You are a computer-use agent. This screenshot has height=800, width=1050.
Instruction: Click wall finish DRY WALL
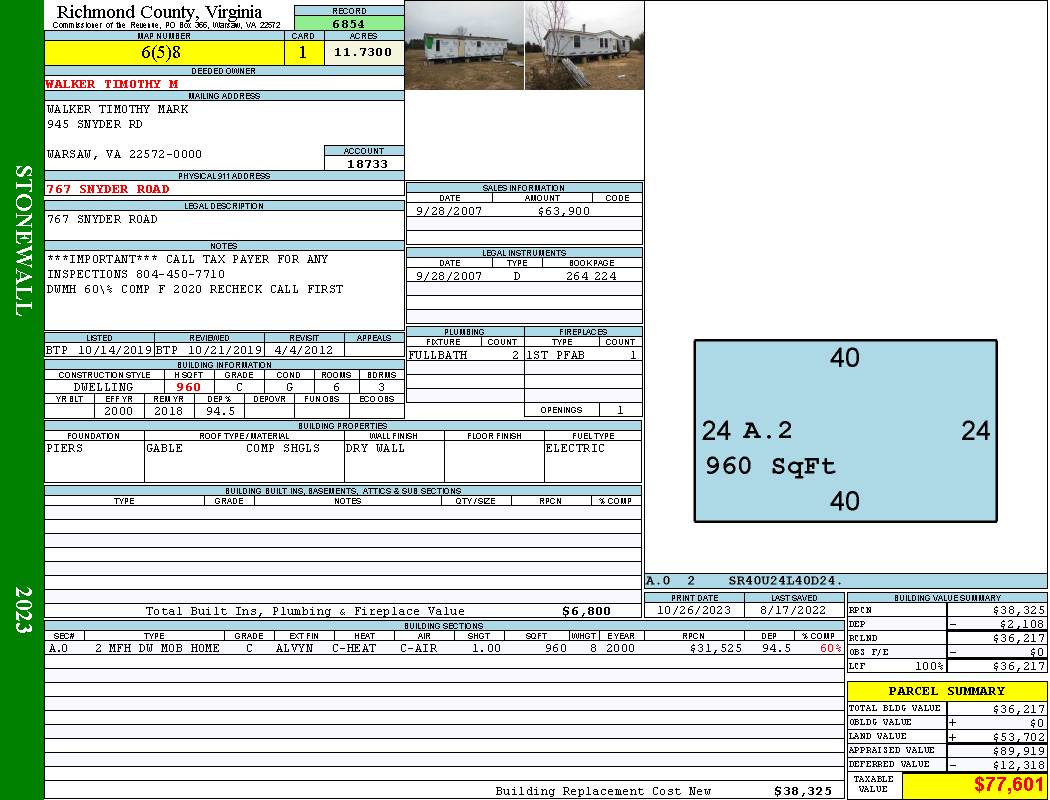pyautogui.click(x=375, y=448)
